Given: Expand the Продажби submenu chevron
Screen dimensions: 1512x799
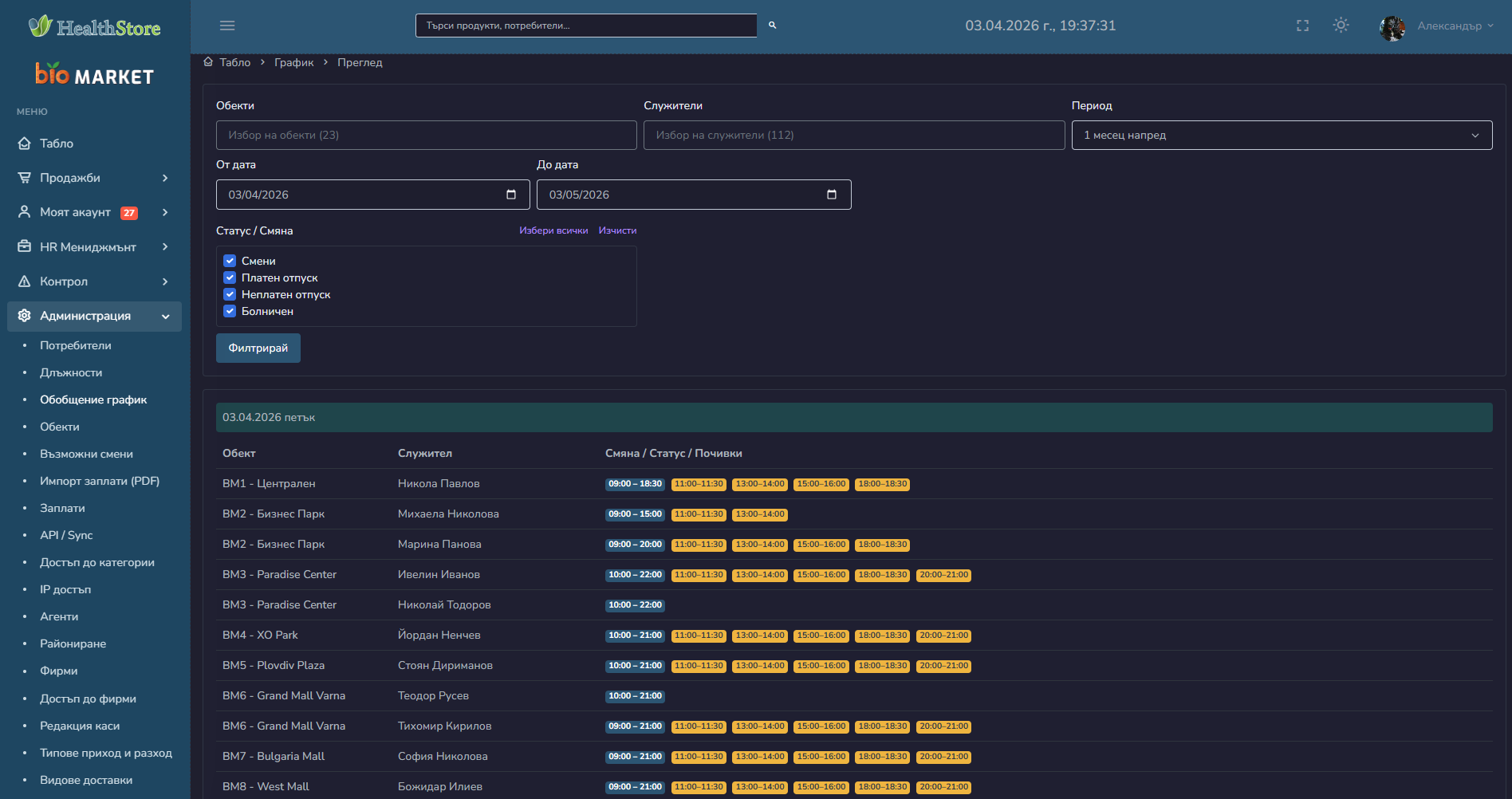Looking at the screenshot, I should [x=165, y=178].
